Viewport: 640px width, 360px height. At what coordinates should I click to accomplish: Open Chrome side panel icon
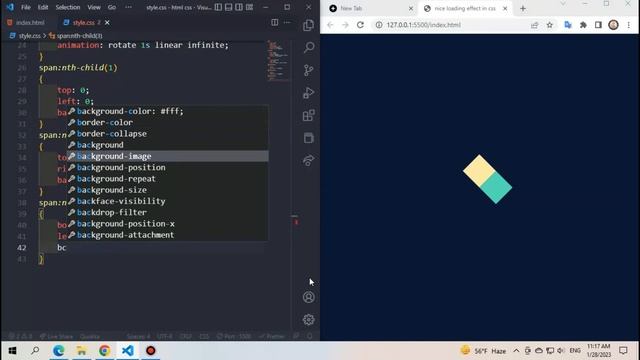pos(598,25)
